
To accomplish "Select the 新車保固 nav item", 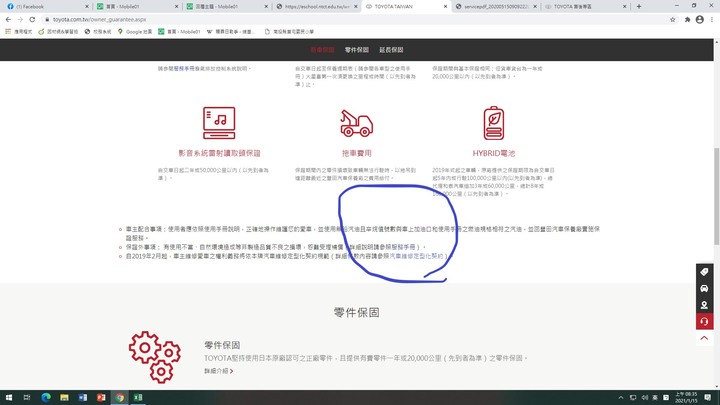I will pos(322,50).
